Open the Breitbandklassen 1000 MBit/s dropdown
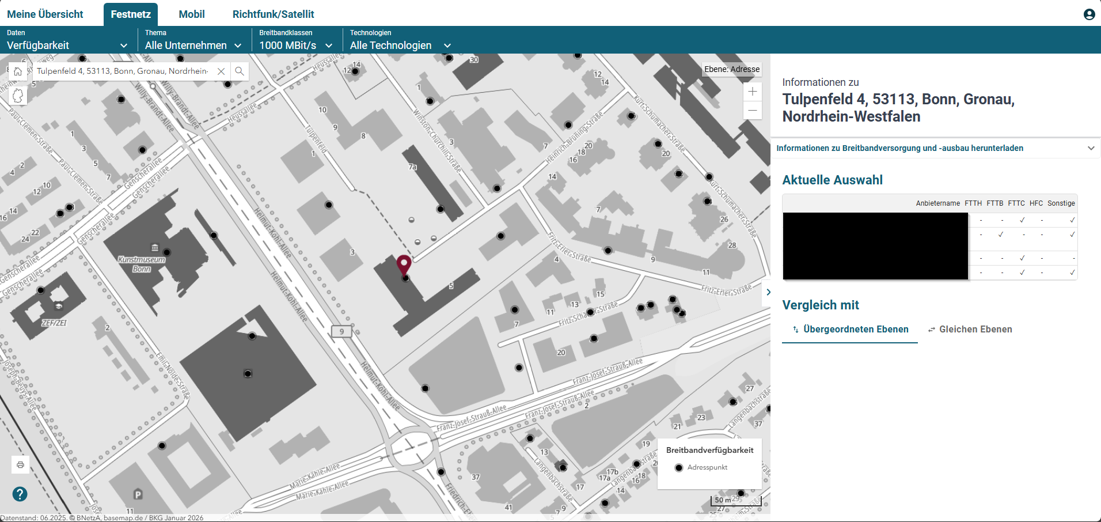 (x=295, y=45)
